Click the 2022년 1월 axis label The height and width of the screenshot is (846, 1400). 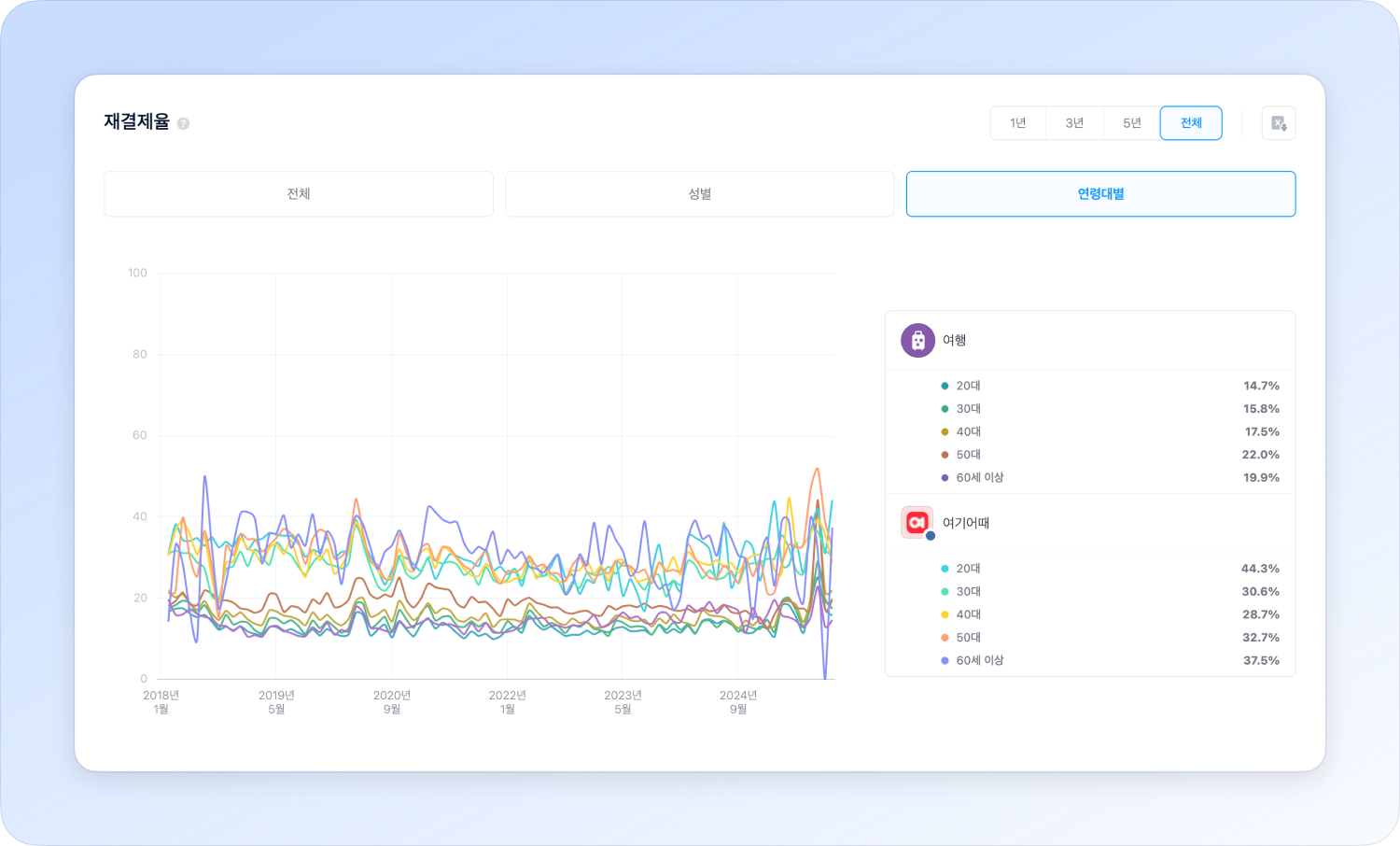(x=507, y=702)
